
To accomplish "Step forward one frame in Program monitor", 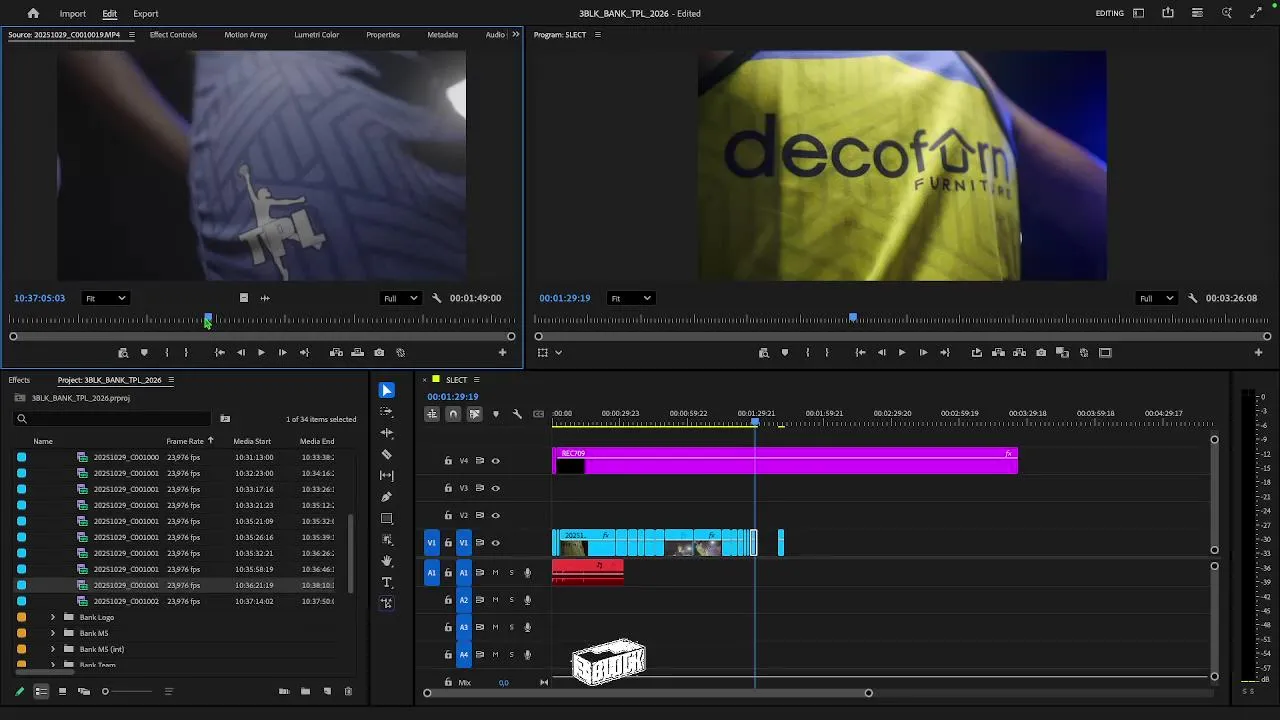I will click(x=923, y=352).
